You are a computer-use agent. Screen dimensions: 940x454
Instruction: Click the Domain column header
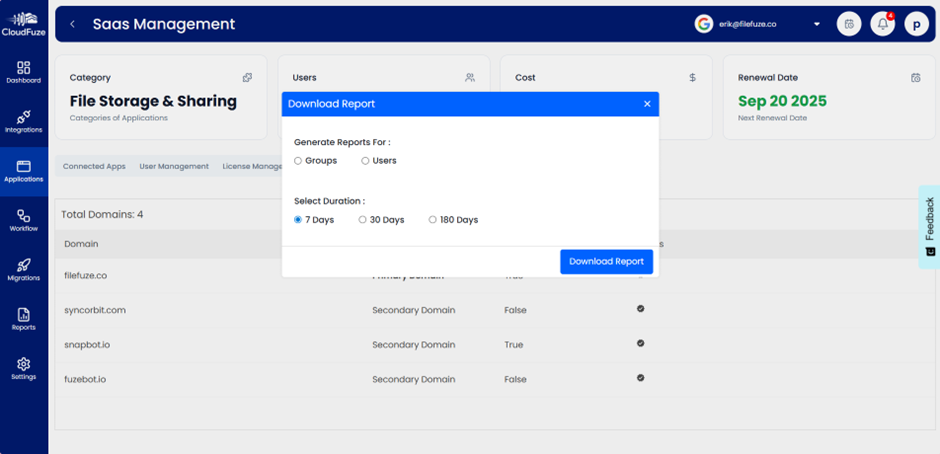82,244
